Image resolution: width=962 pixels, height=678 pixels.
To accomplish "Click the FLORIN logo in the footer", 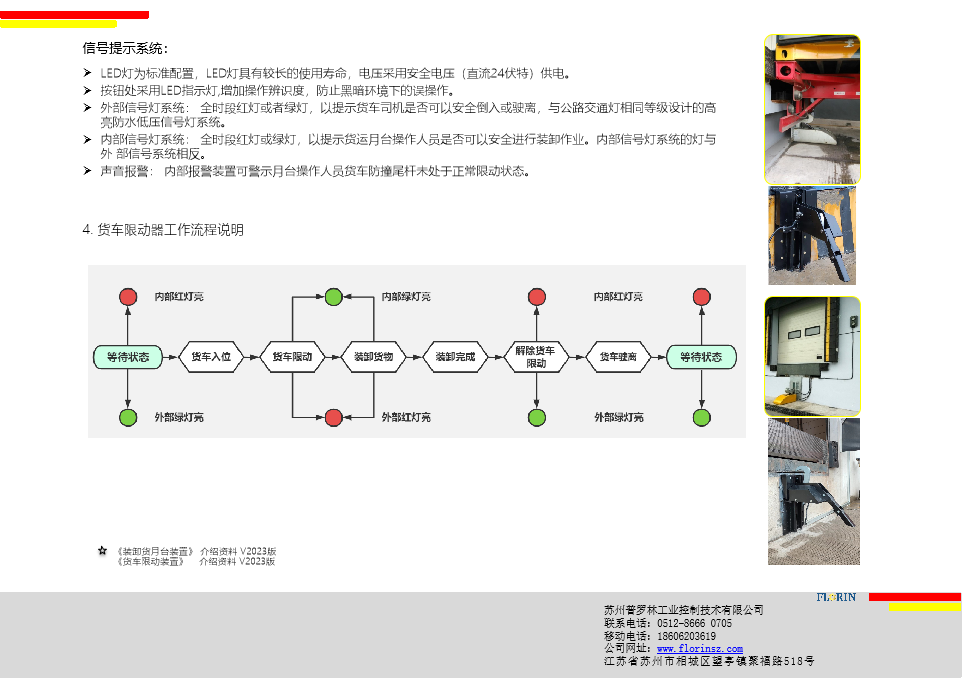I will point(836,598).
